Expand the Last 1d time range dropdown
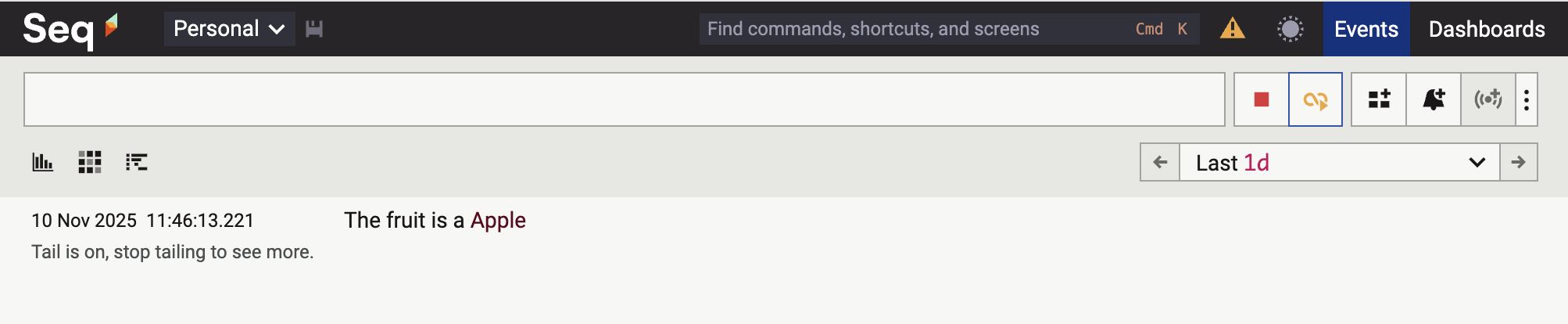 click(1338, 162)
